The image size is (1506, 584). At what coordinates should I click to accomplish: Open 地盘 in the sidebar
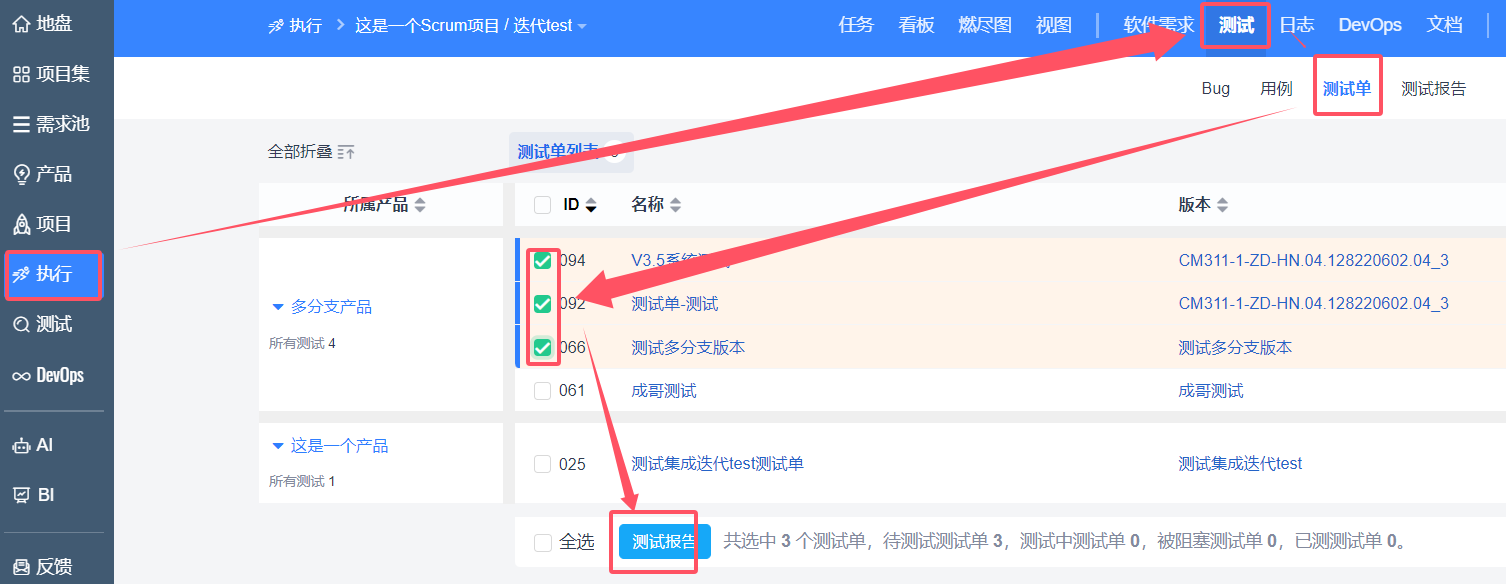(42, 24)
